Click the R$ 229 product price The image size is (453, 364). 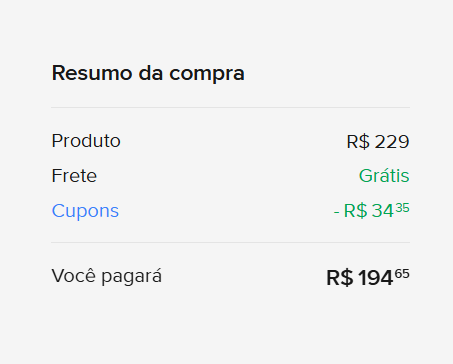[378, 142]
